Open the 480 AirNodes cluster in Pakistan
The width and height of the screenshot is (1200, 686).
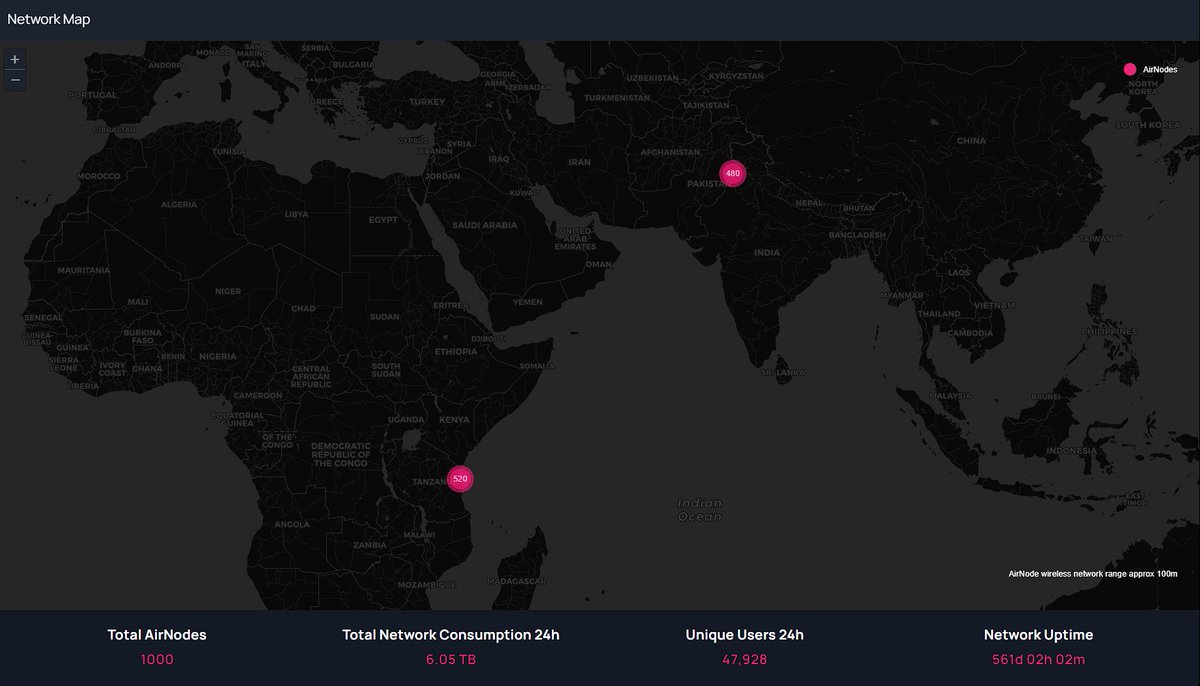coord(733,173)
